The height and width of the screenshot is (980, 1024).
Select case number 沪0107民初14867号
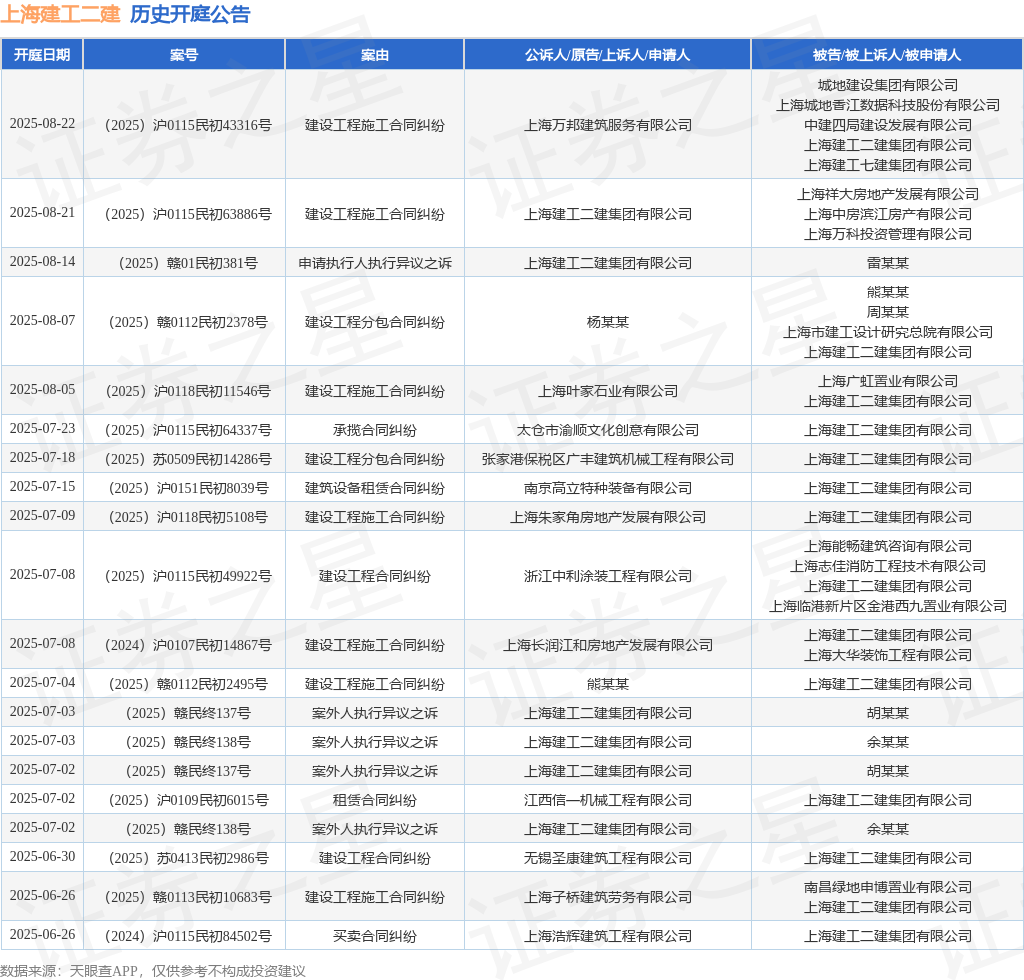coord(188,645)
